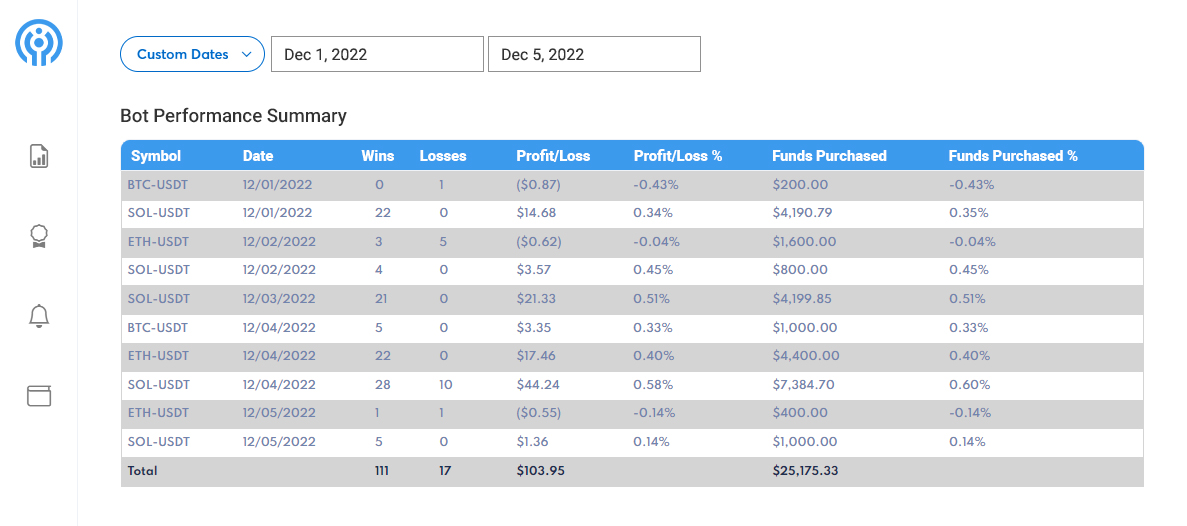Click the $800.00 funds purchased value
1187x526 pixels.
[x=799, y=270]
